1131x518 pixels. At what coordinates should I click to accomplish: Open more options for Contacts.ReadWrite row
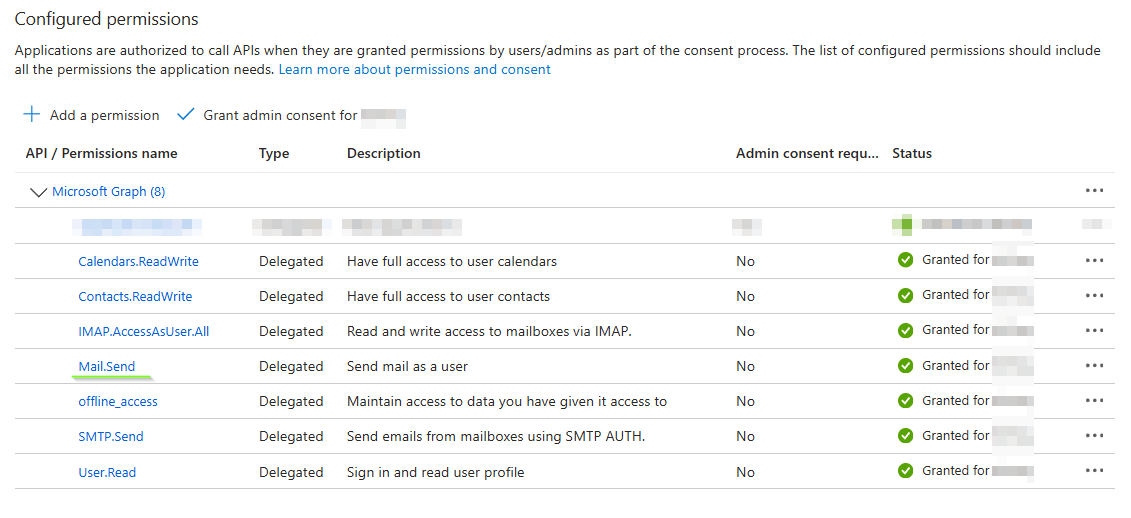[1094, 295]
